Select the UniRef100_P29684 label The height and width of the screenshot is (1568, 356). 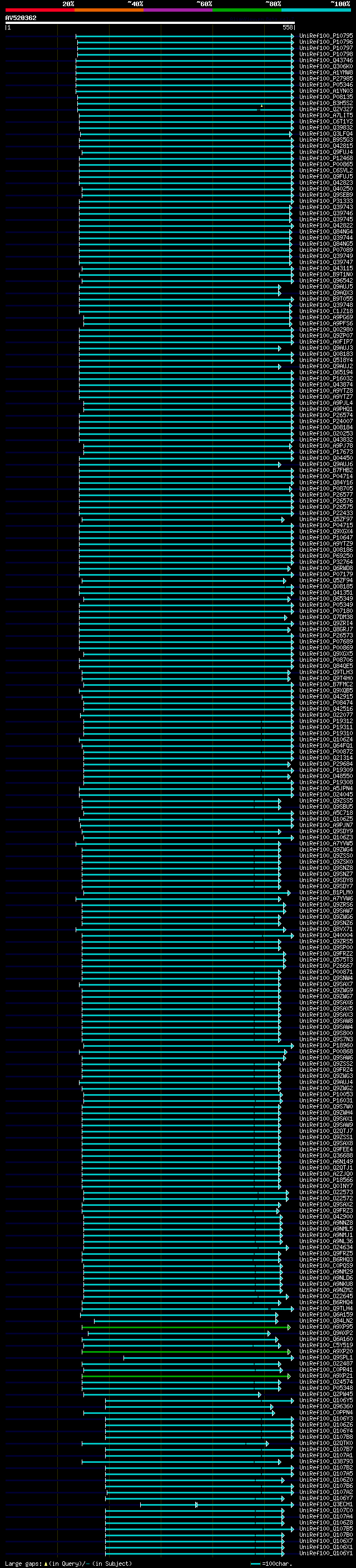point(326,764)
